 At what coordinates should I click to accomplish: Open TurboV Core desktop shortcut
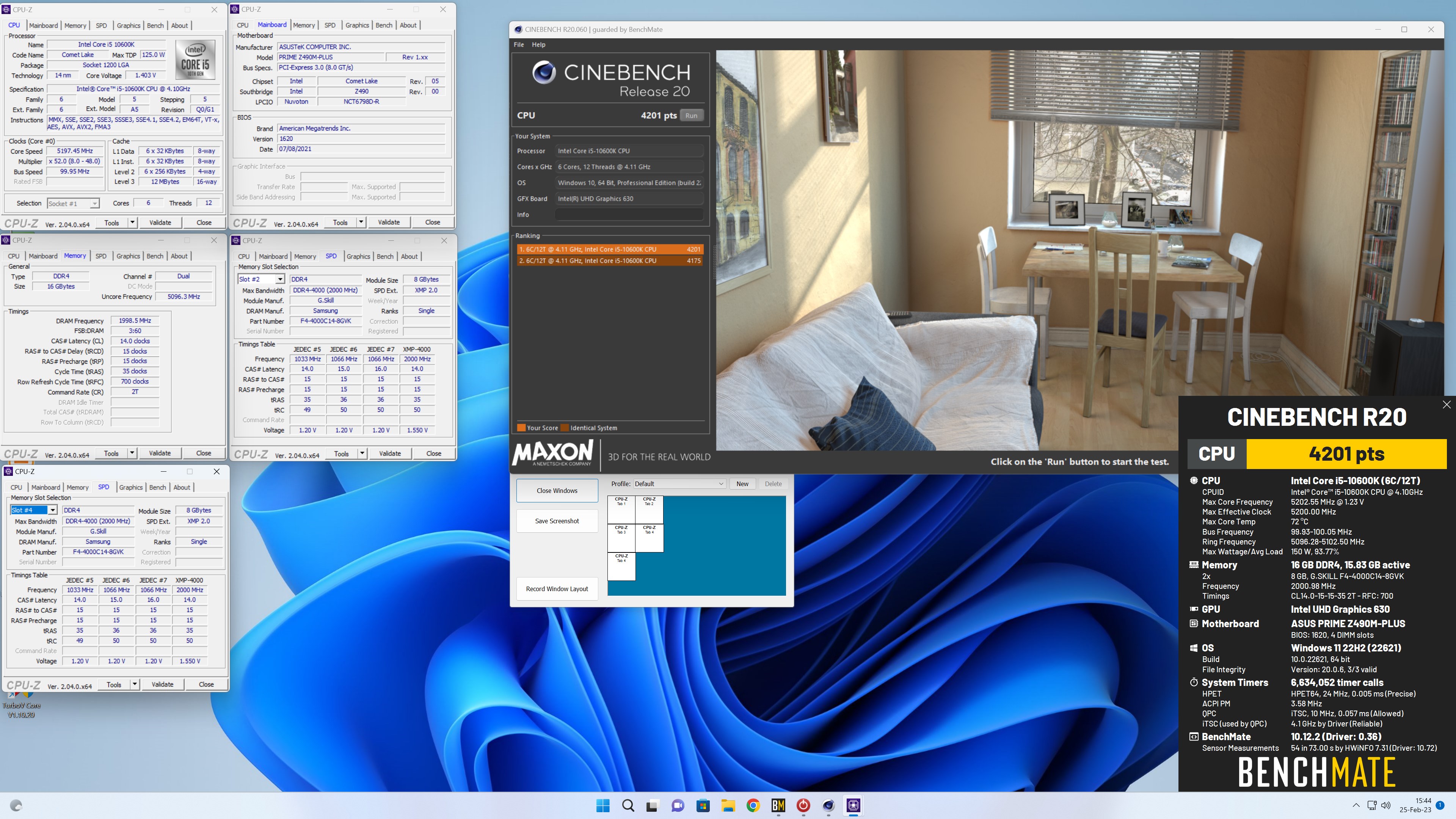tap(21, 705)
